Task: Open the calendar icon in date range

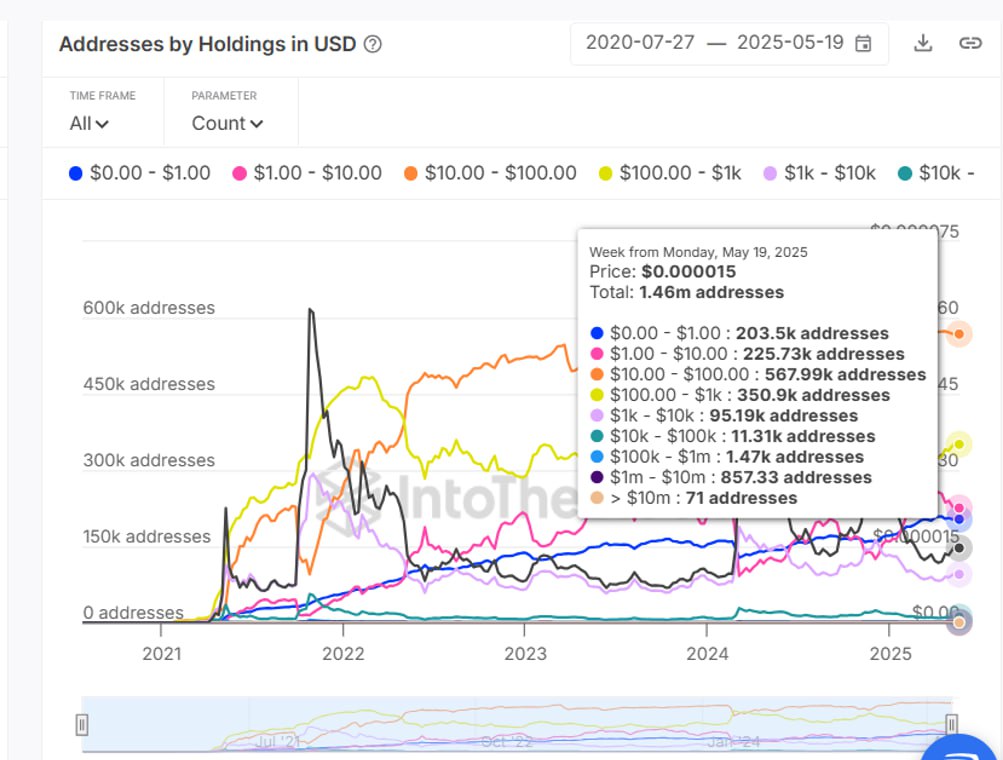Action: pyautogui.click(x=863, y=43)
